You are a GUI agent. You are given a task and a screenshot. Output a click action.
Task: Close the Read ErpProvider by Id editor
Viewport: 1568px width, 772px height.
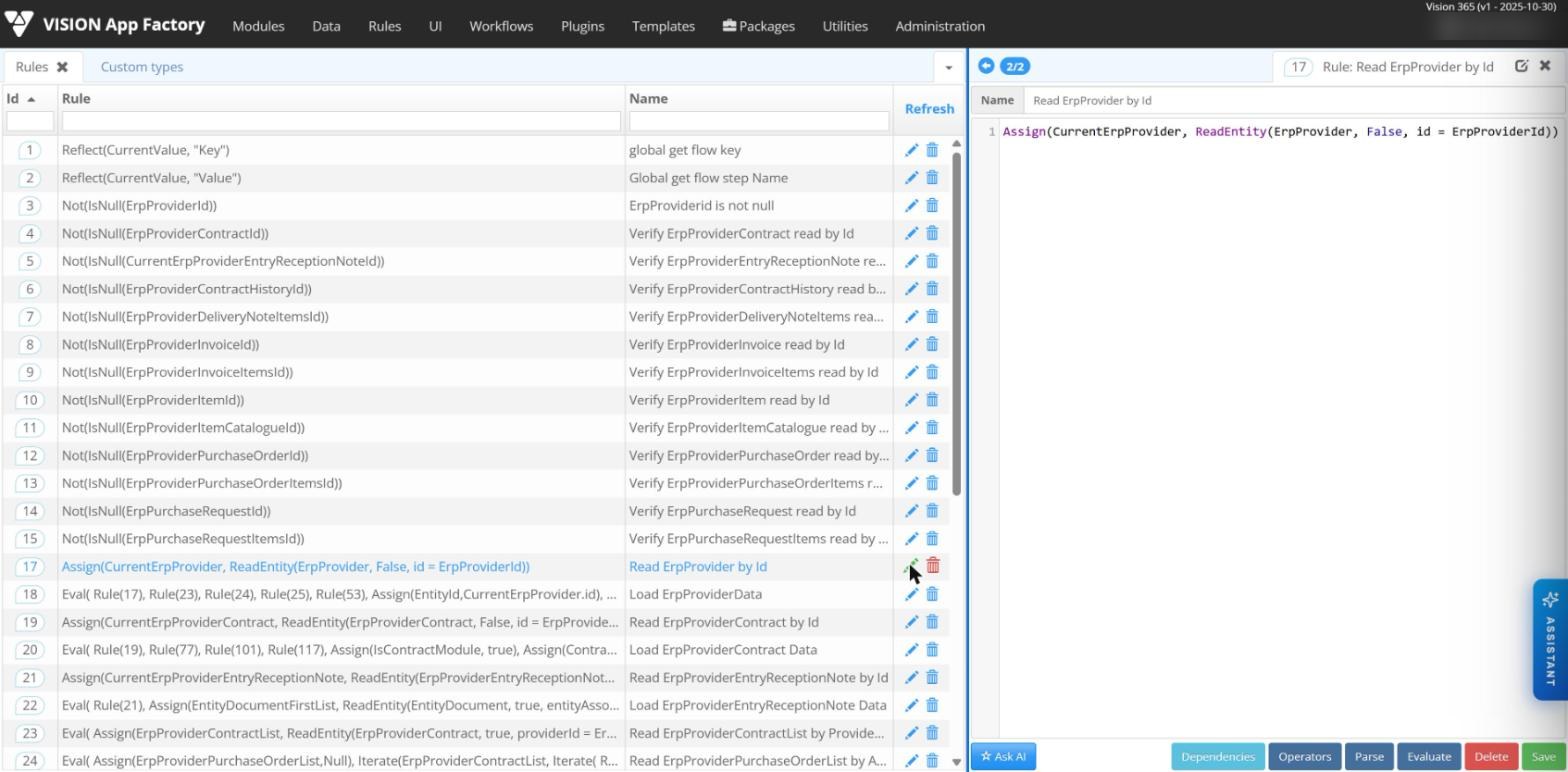1545,66
